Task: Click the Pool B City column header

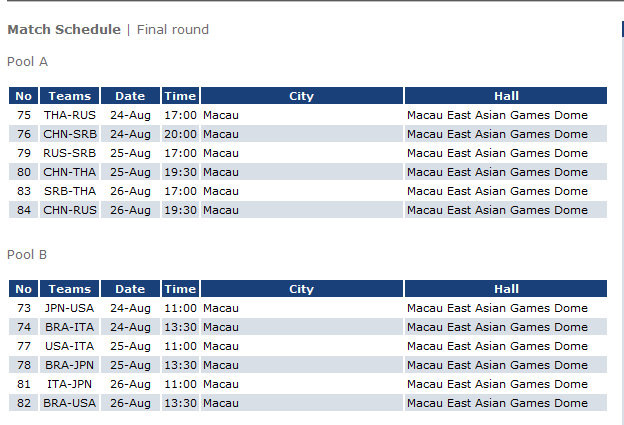Action: point(301,289)
